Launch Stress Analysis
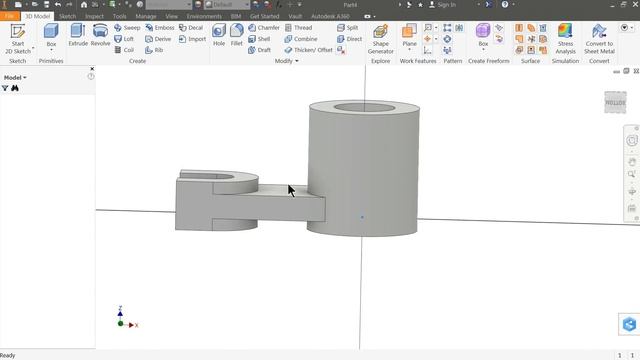640x360 pixels. coord(565,39)
